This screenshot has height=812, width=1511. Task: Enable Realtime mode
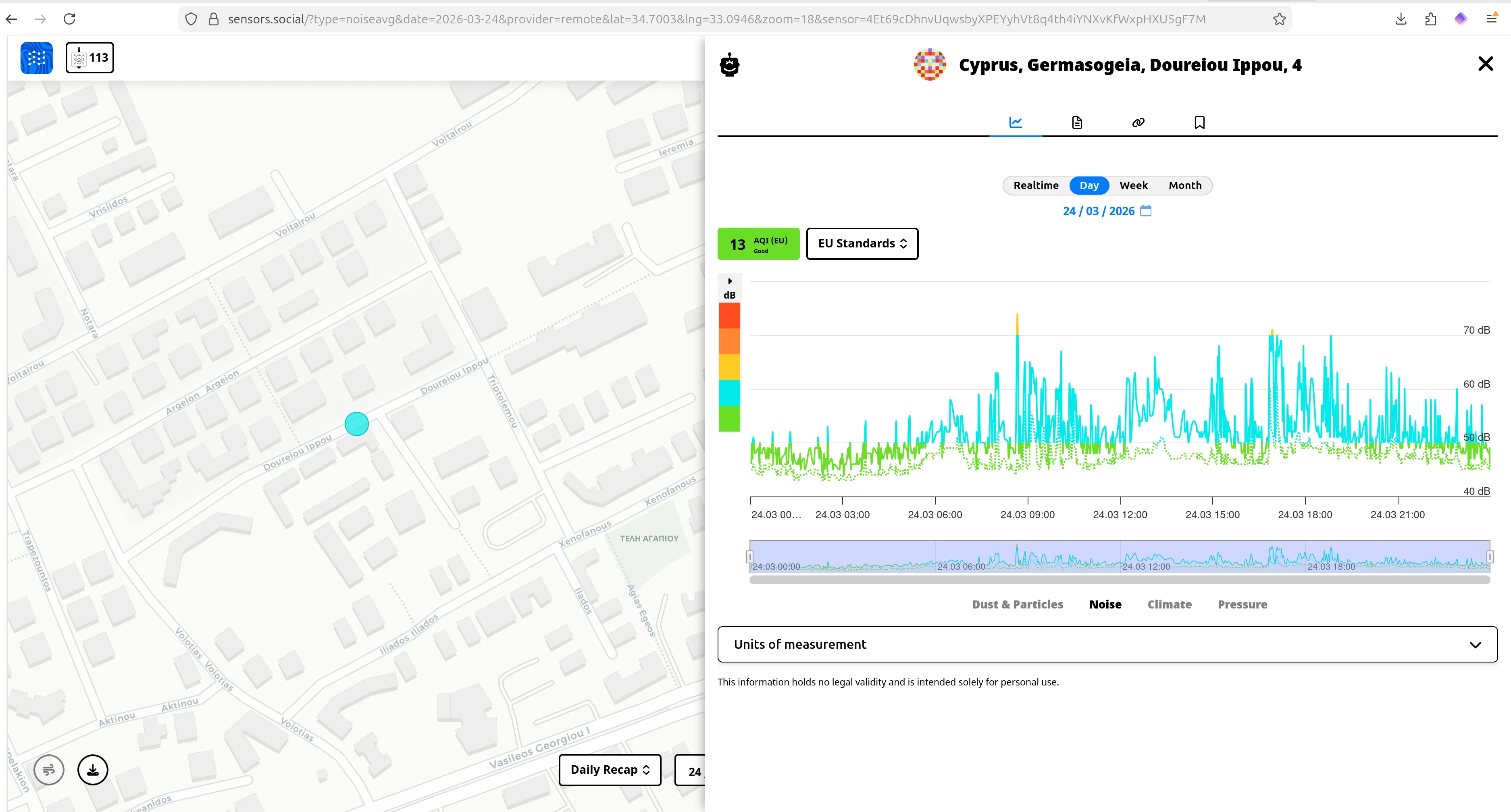[x=1036, y=185]
